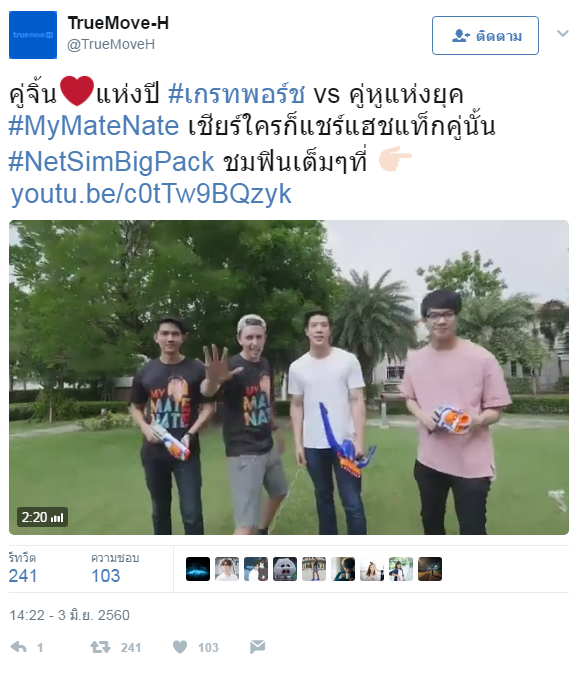Open the white creature liker avatar

(x=285, y=569)
